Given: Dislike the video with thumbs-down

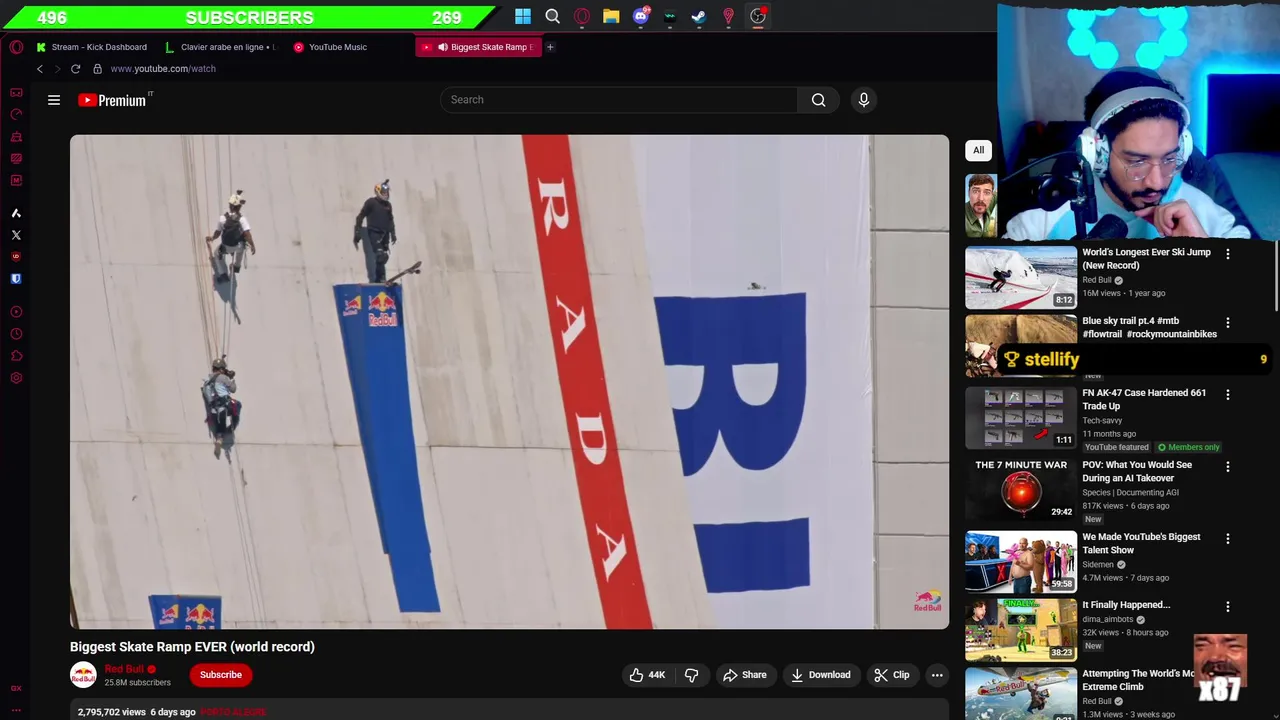Looking at the screenshot, I should (x=691, y=675).
